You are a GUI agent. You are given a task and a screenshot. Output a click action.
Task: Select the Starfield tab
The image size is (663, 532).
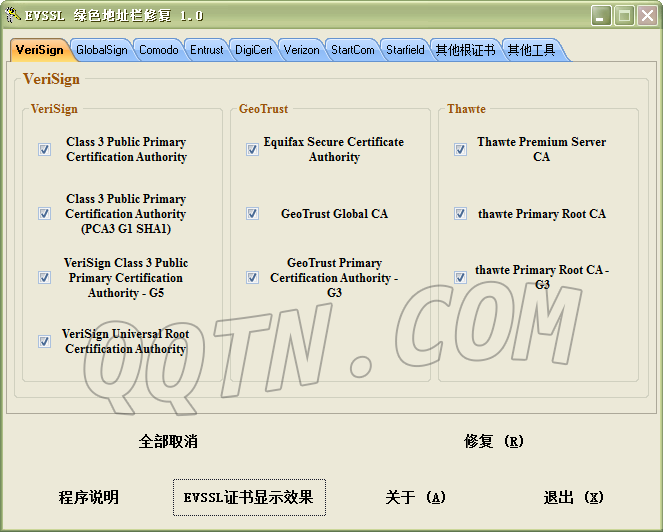point(404,50)
